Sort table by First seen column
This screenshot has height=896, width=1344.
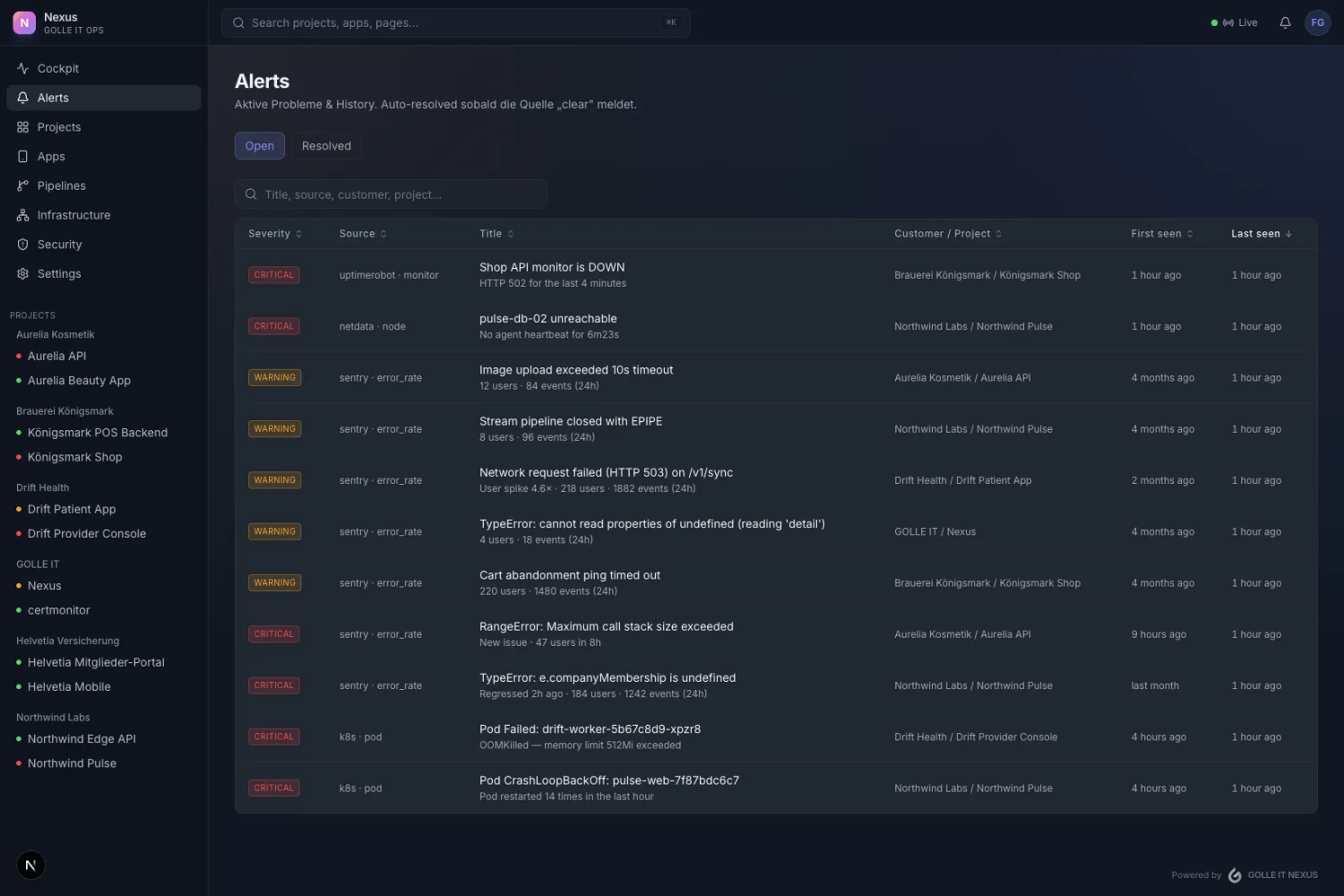tap(1162, 234)
